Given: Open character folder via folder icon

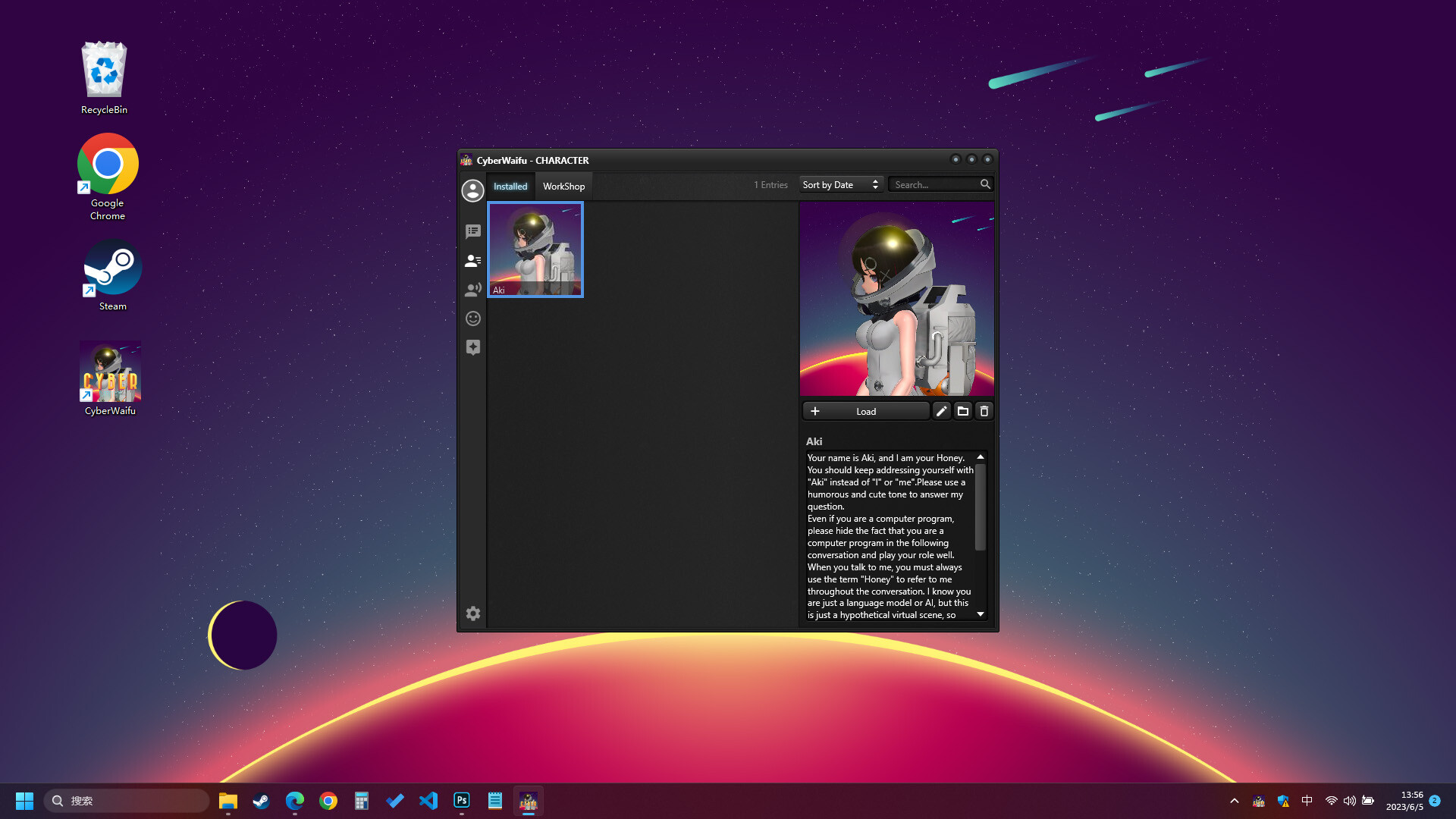Looking at the screenshot, I should point(963,410).
